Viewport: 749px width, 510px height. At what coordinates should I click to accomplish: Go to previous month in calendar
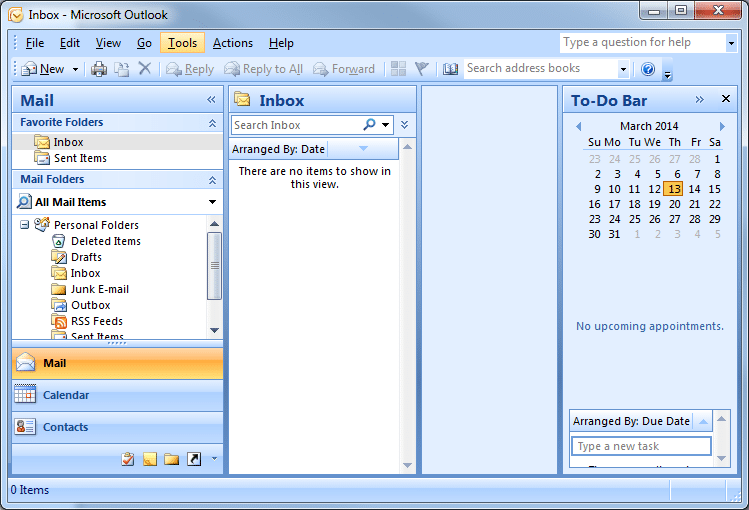pyautogui.click(x=578, y=127)
